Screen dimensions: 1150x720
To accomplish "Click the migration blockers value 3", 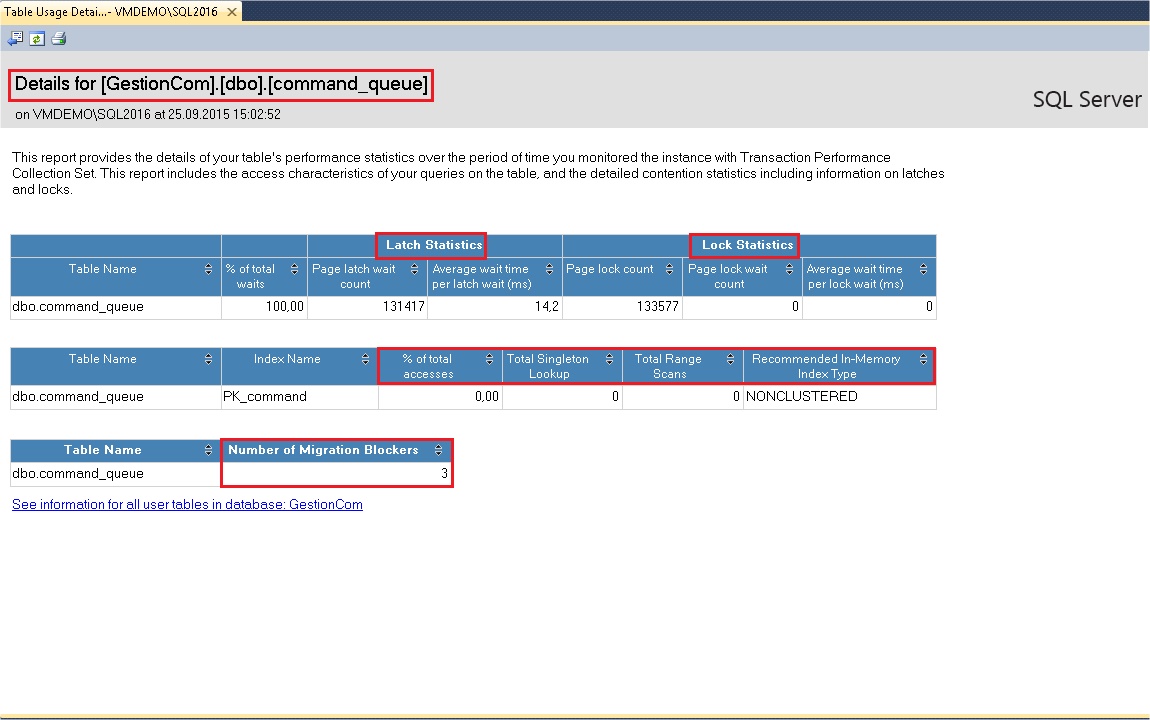I will [444, 474].
